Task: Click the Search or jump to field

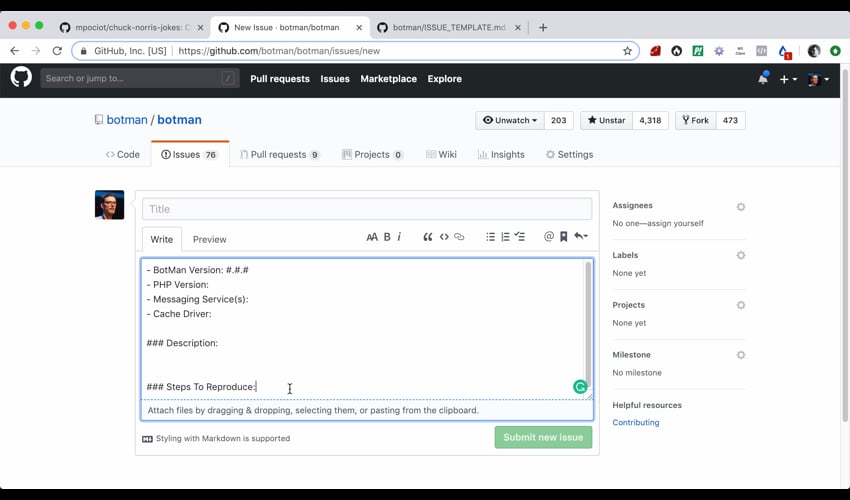Action: click(x=139, y=79)
